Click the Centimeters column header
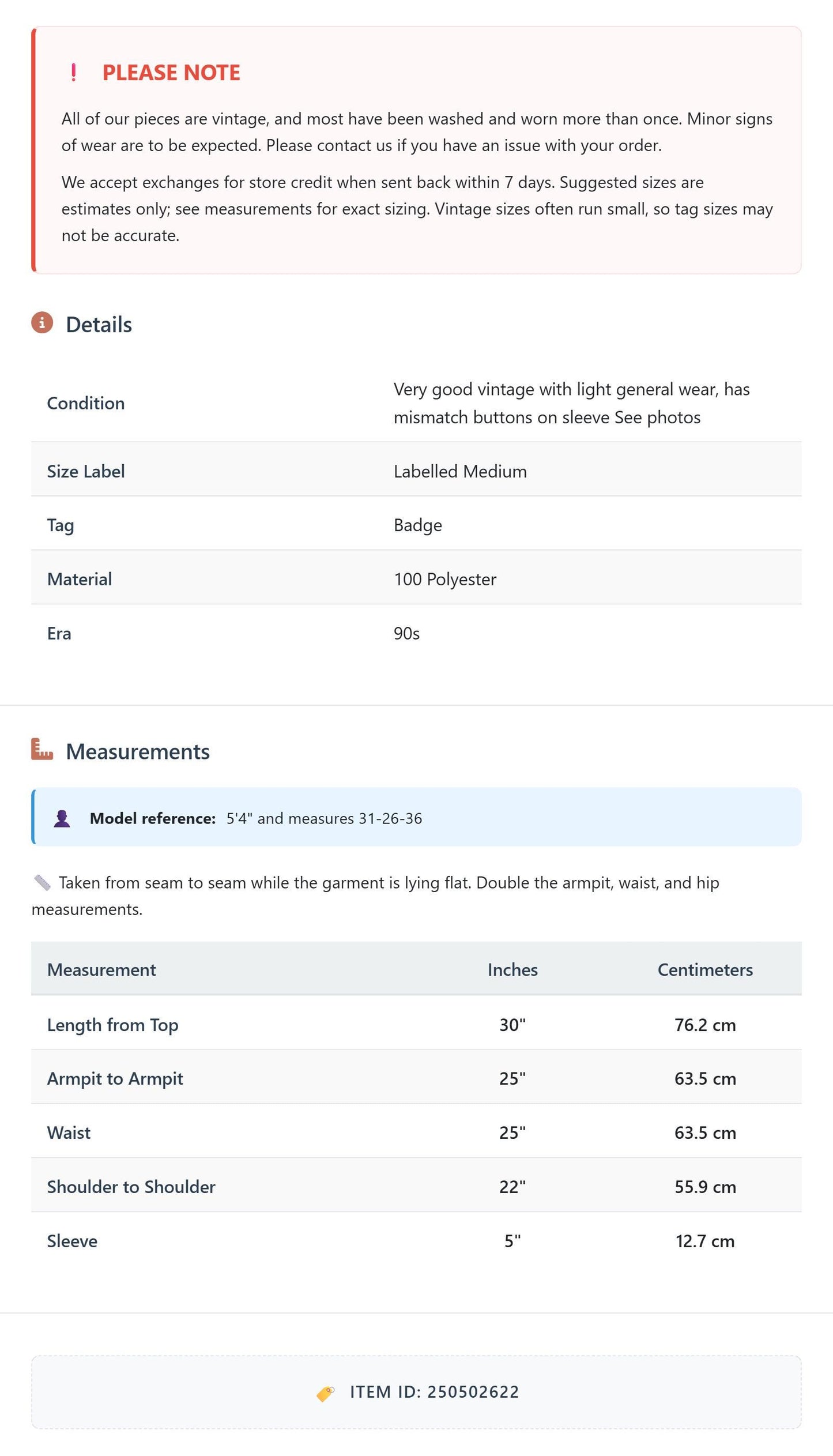 pyautogui.click(x=705, y=969)
